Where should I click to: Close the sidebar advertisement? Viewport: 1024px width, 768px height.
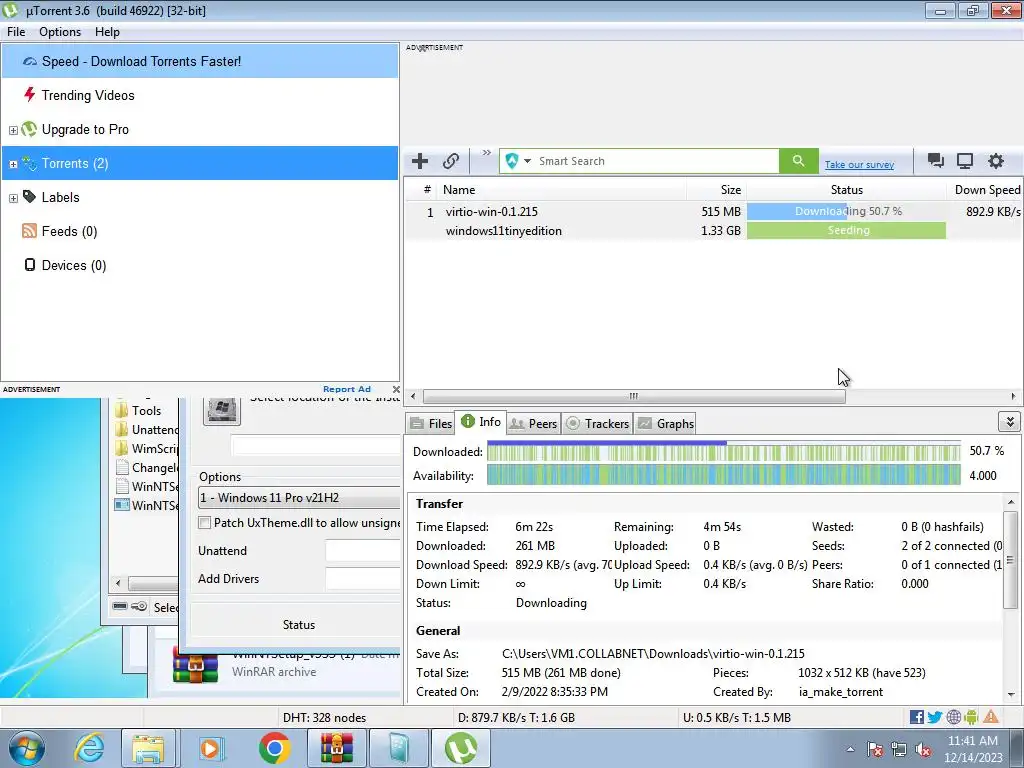click(396, 389)
